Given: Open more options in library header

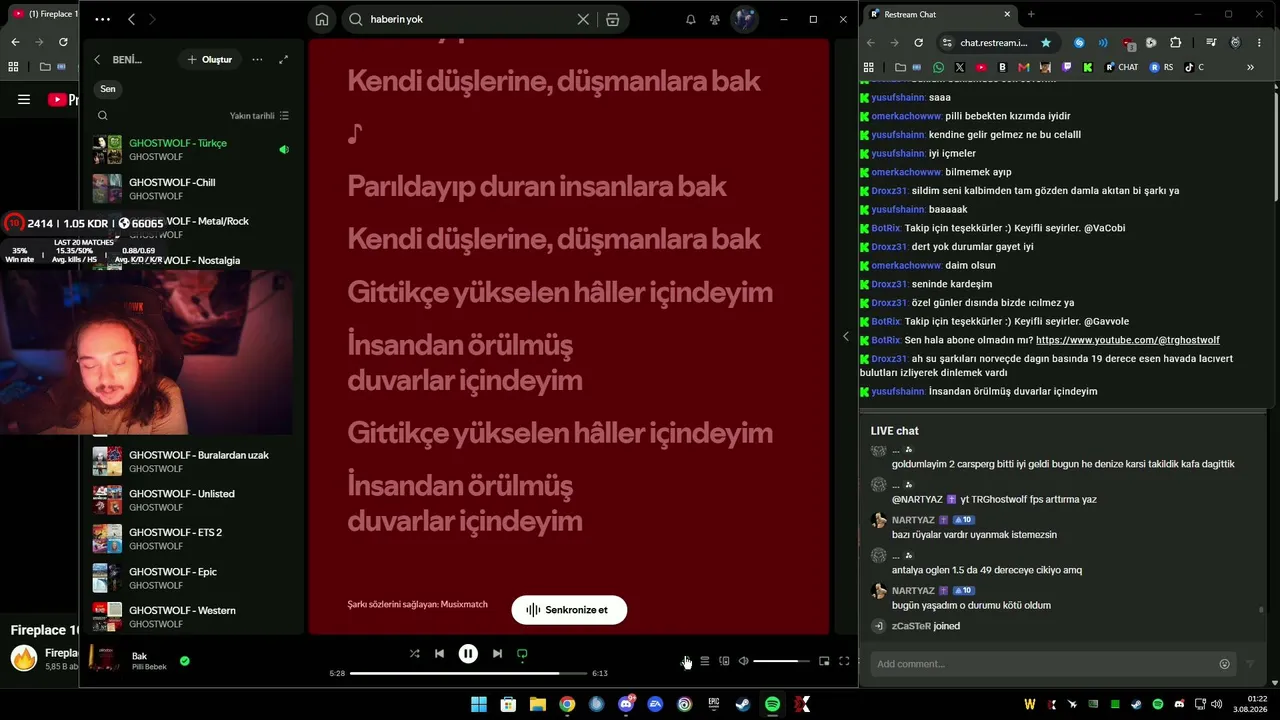Looking at the screenshot, I should (x=257, y=60).
